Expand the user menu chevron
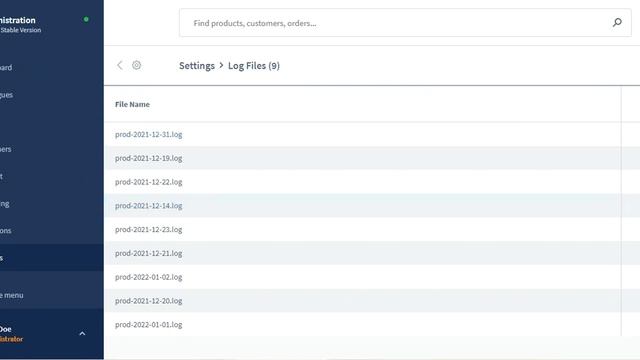The image size is (640, 360). (x=82, y=333)
